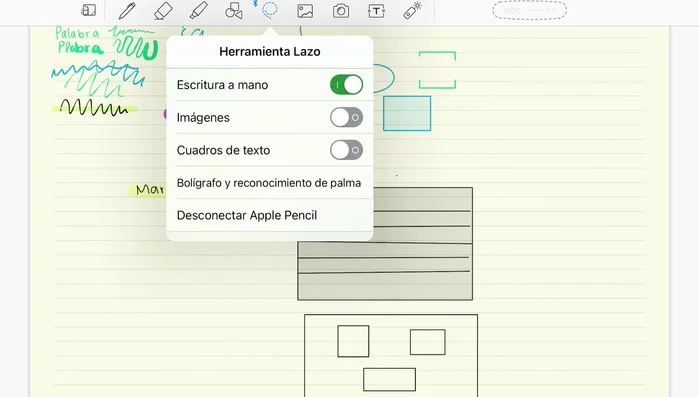
Task: Enable the Imágenes switch
Action: click(346, 117)
